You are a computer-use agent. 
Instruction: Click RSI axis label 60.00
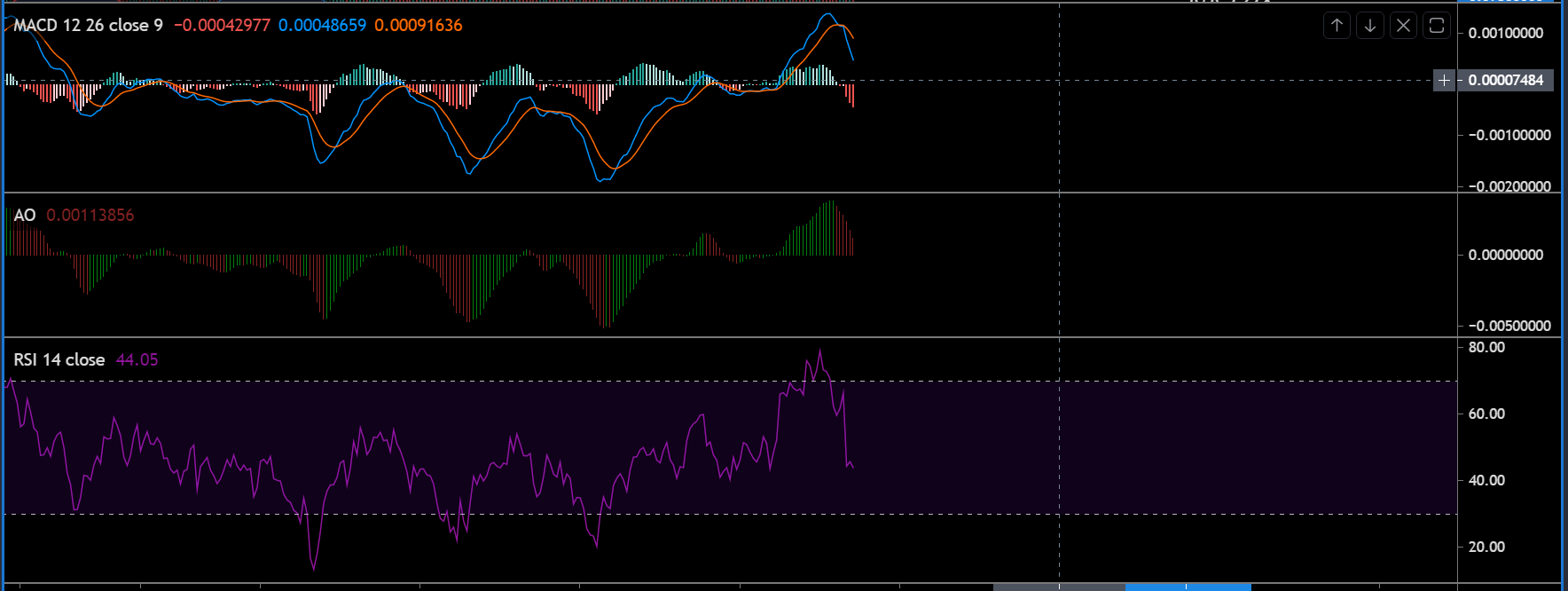[1486, 414]
